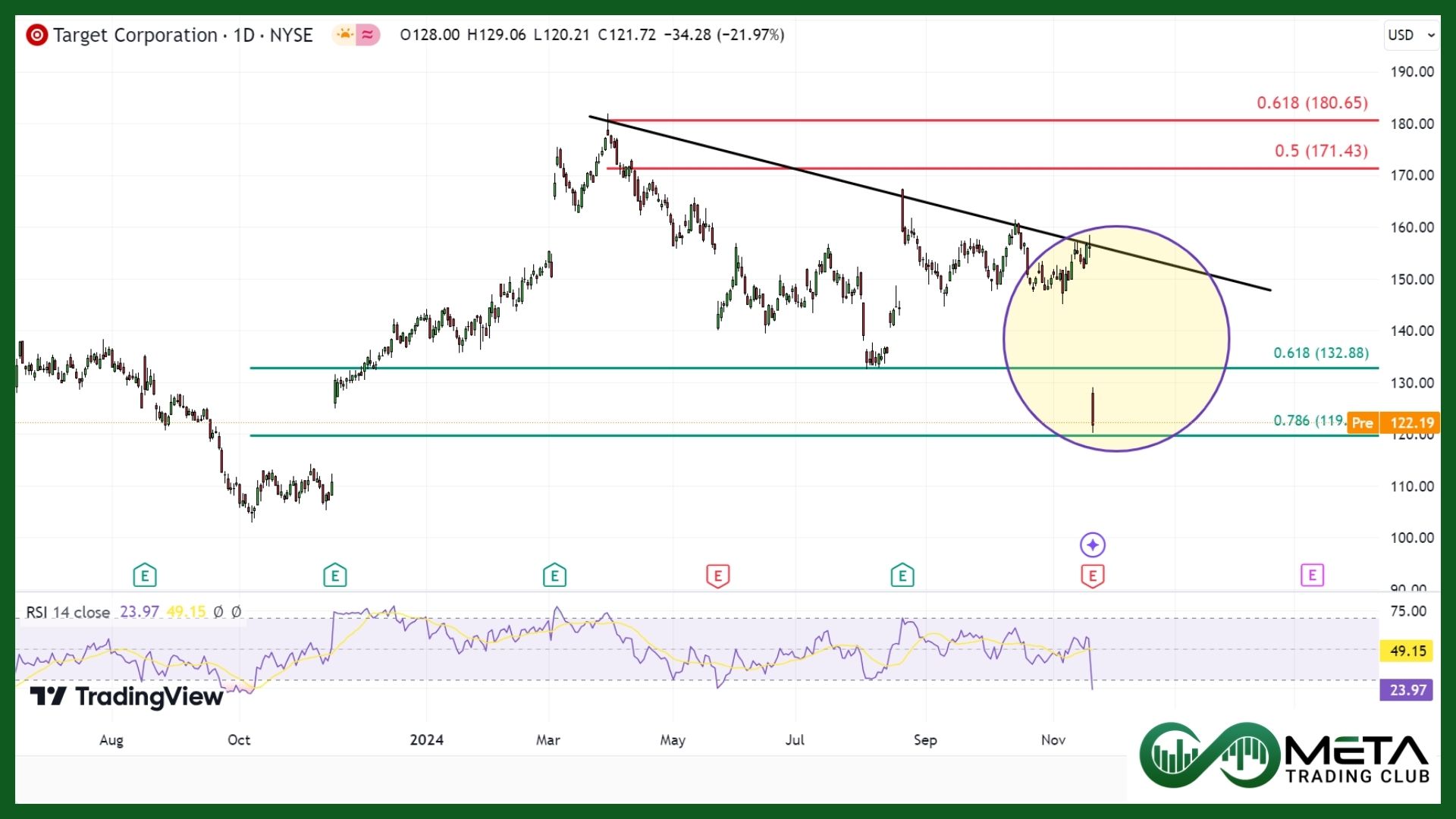The width and height of the screenshot is (1456, 819).
Task: Click the pink approximate-data status icon
Action: click(368, 35)
